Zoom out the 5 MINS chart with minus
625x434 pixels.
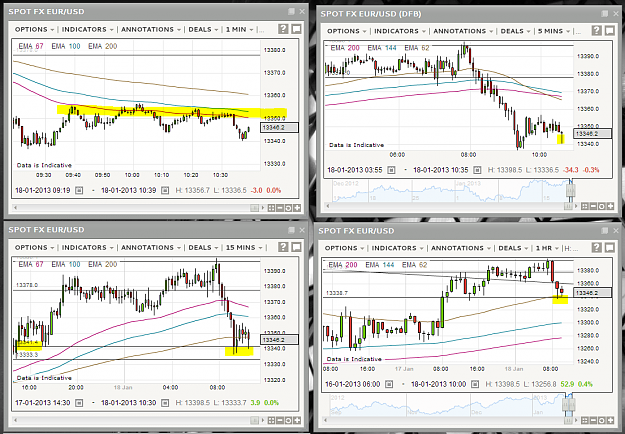click(x=593, y=206)
